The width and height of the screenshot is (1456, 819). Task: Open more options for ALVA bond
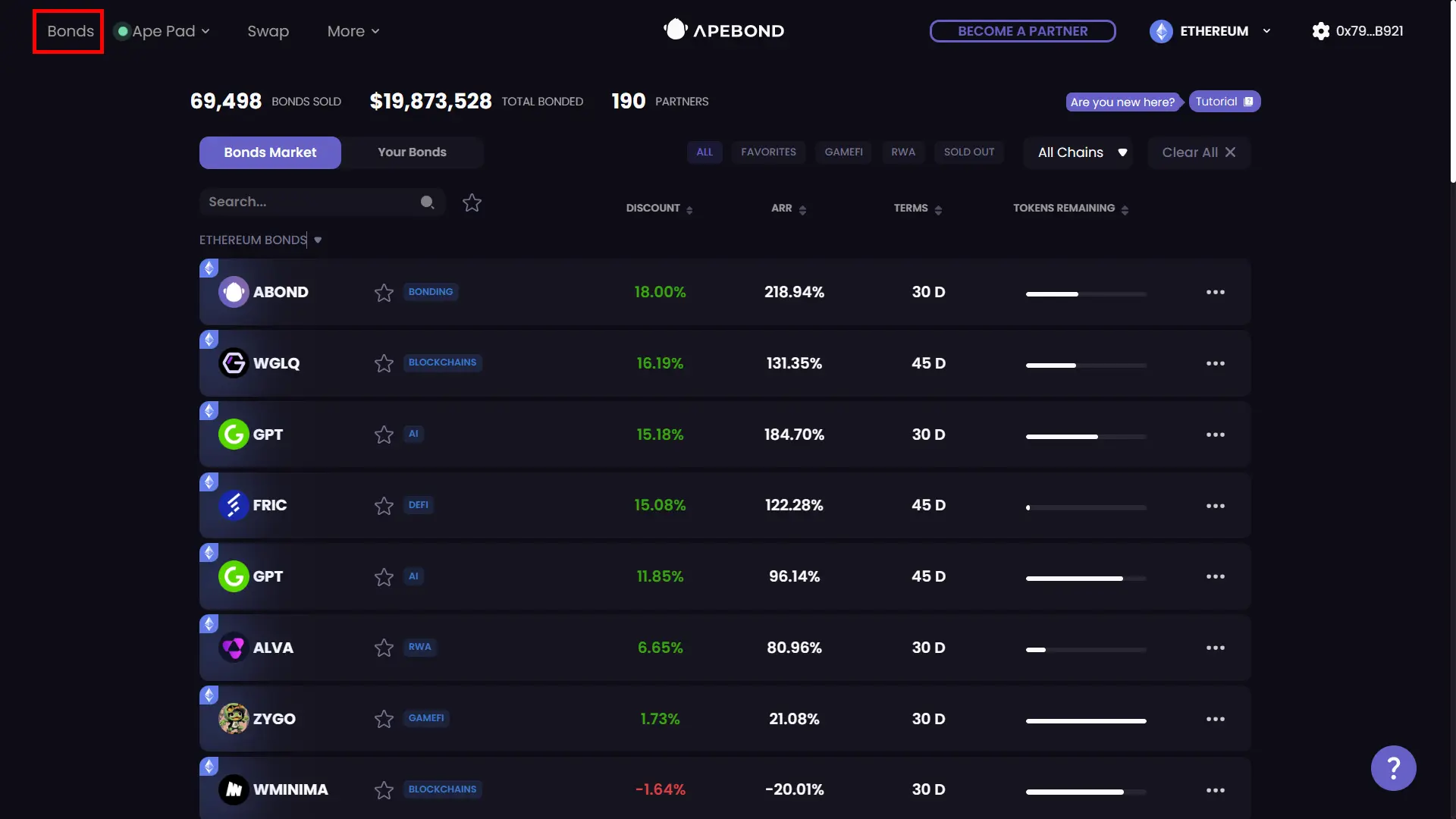[x=1216, y=648]
